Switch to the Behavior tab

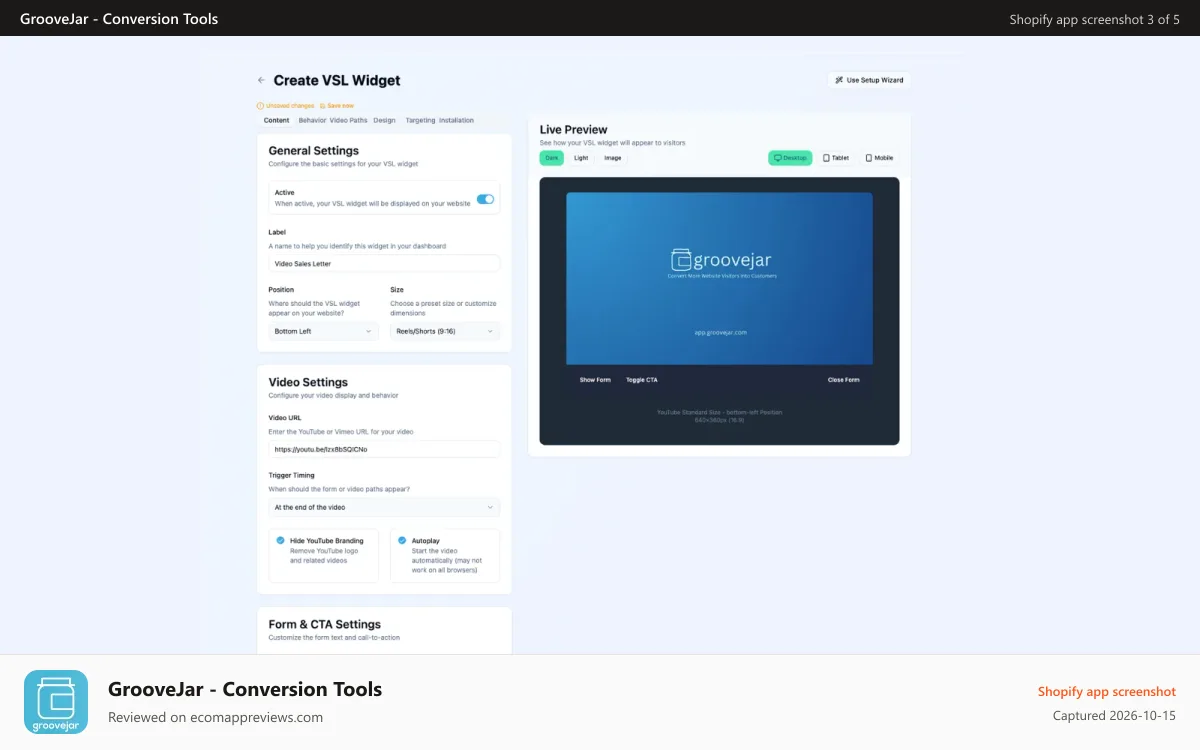(312, 120)
